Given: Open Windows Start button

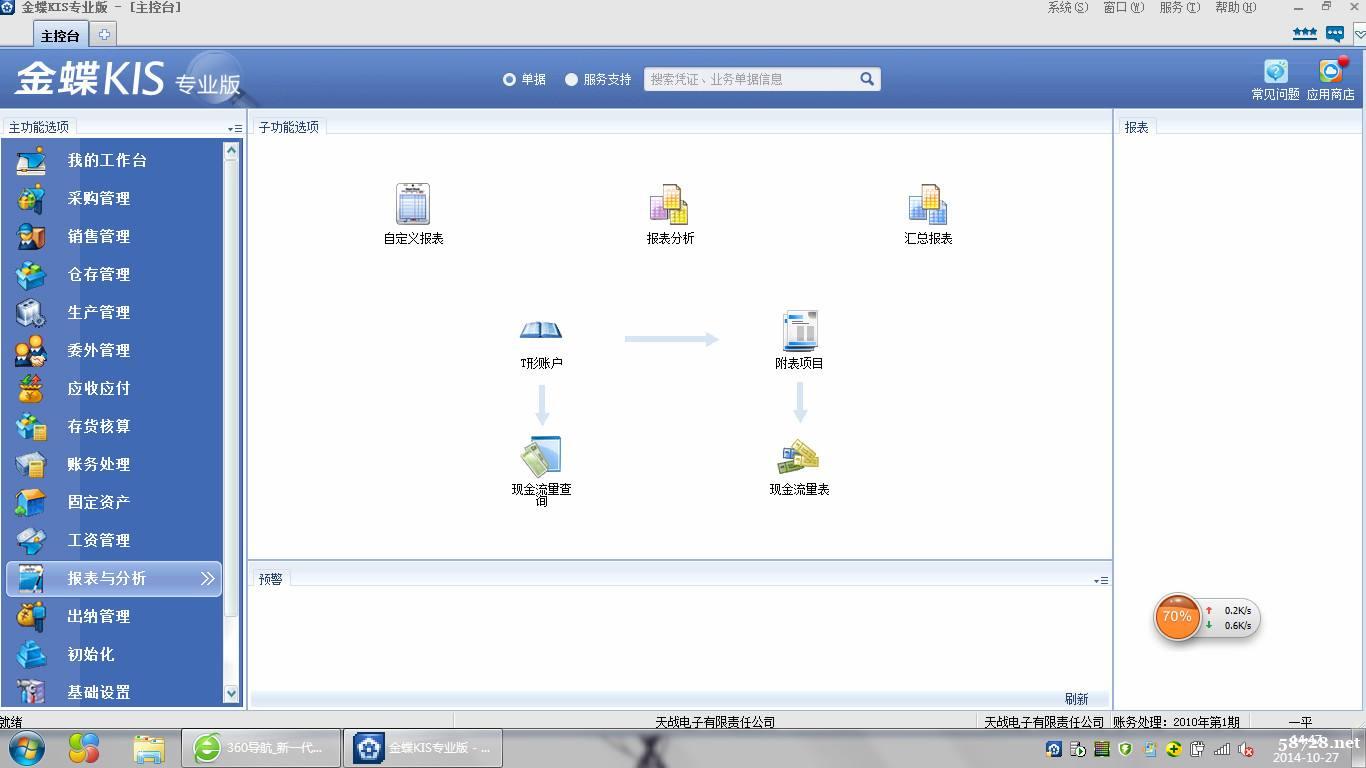Looking at the screenshot, I should pyautogui.click(x=26, y=747).
